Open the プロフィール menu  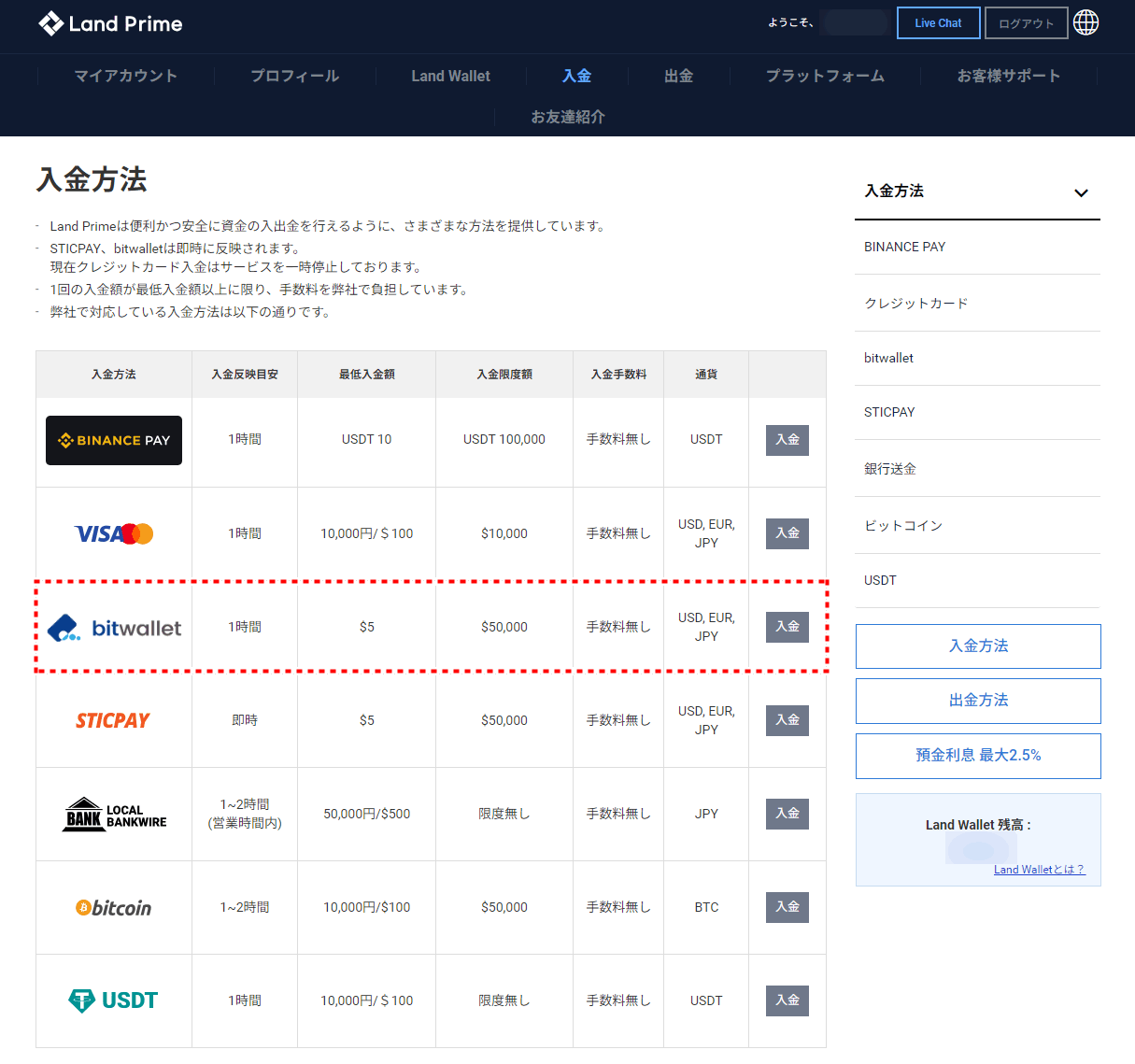(295, 76)
